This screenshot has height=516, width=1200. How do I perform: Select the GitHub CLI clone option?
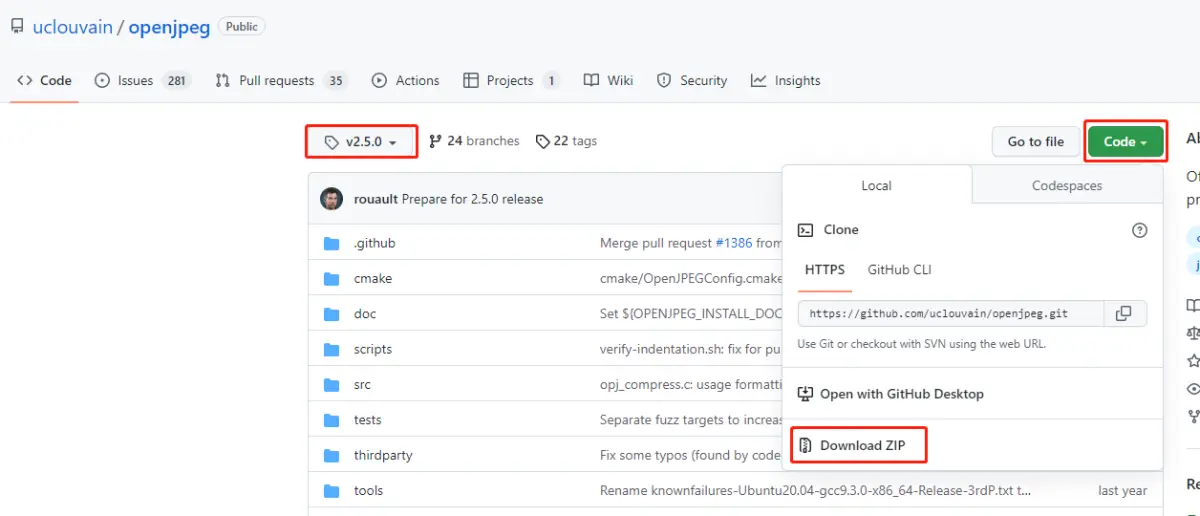pos(899,270)
